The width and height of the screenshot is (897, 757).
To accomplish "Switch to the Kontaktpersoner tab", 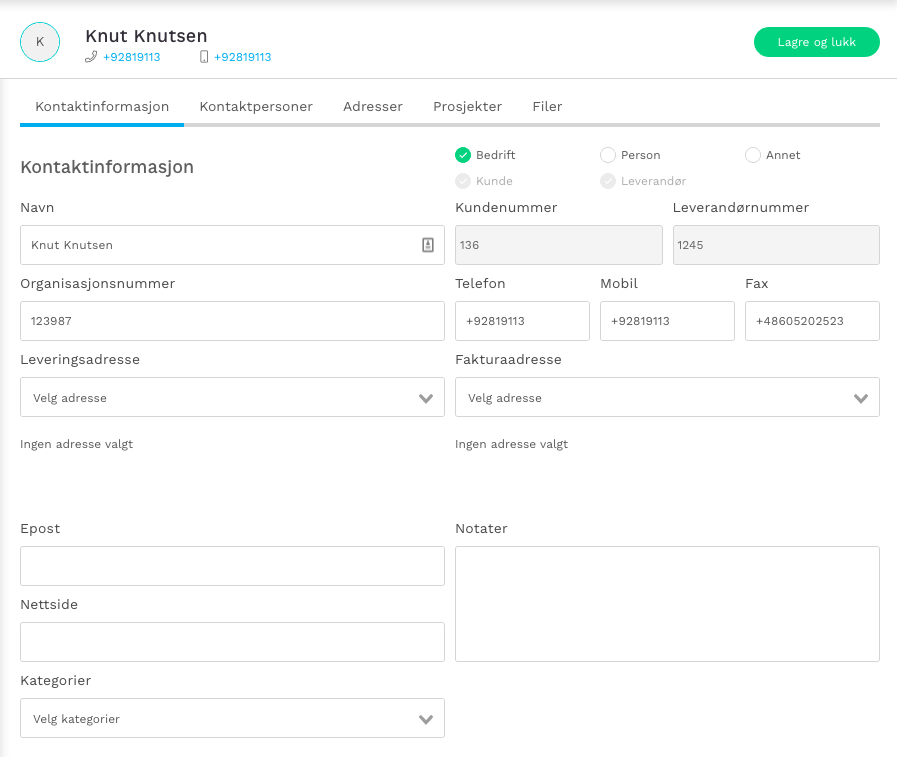I will click(x=256, y=106).
